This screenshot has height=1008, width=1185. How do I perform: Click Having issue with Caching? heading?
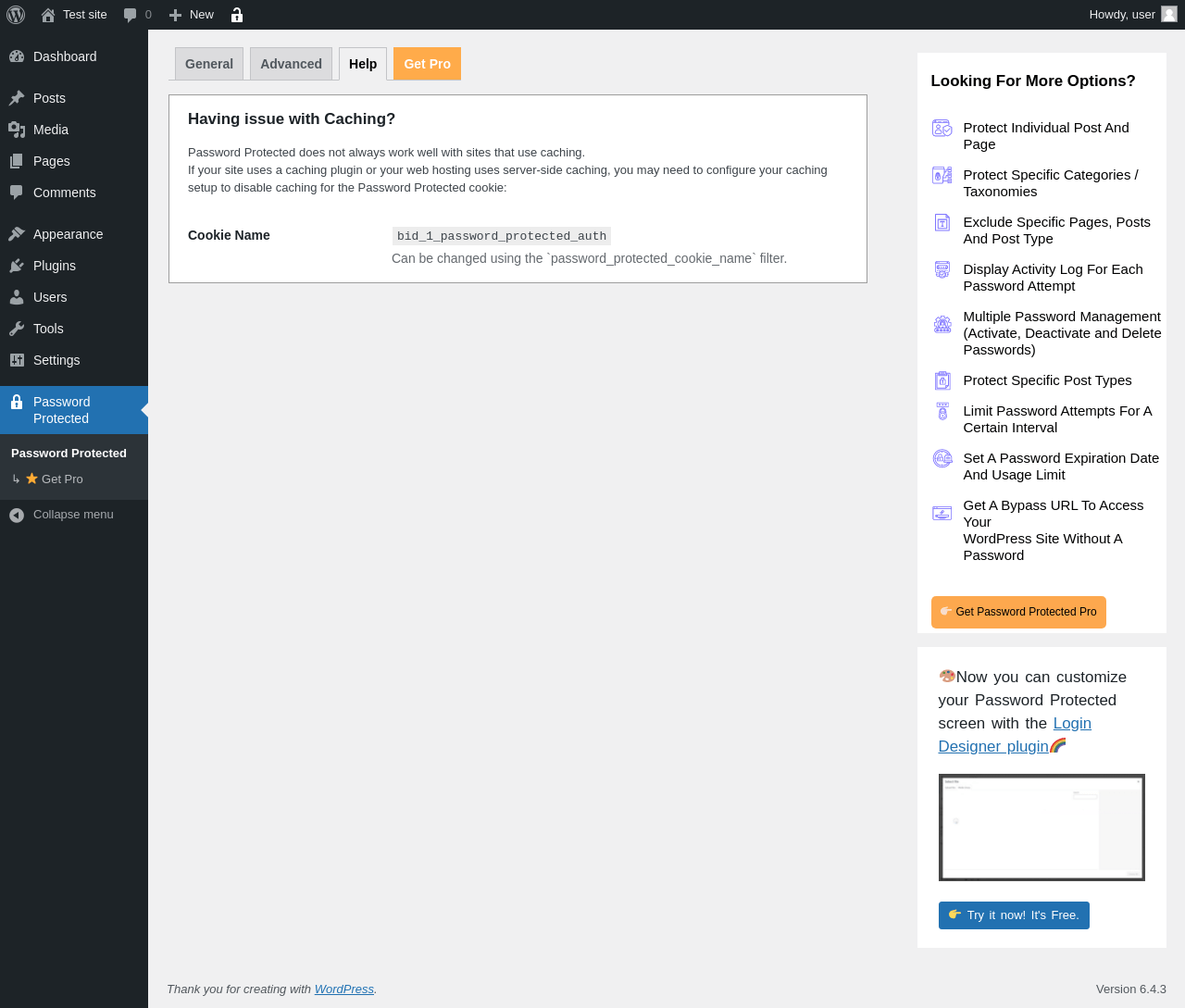(292, 119)
